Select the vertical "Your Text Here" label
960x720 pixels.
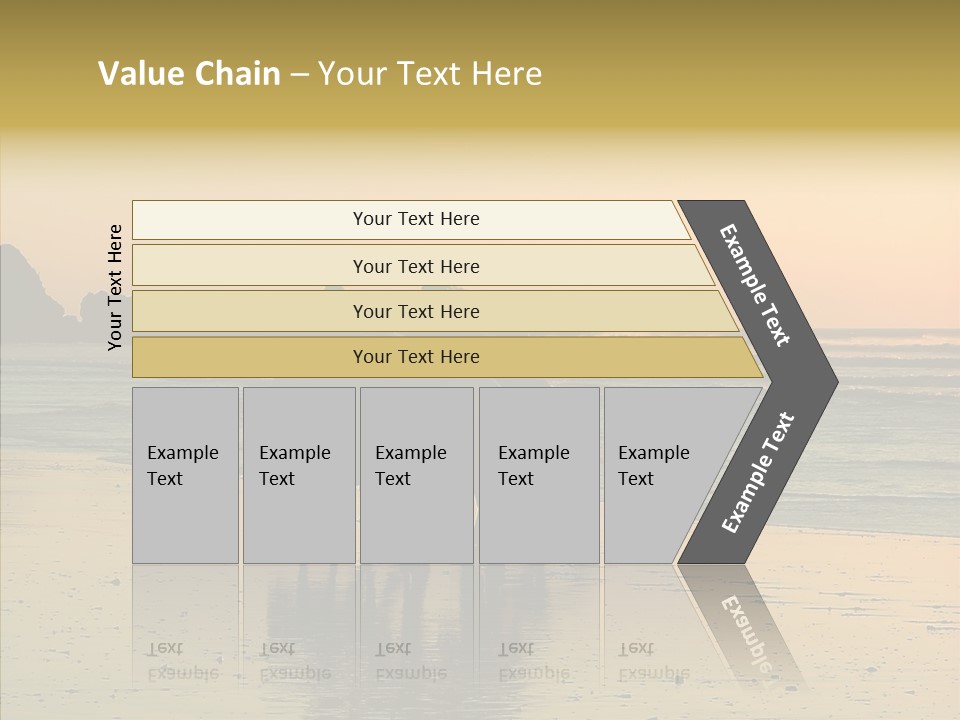115,287
